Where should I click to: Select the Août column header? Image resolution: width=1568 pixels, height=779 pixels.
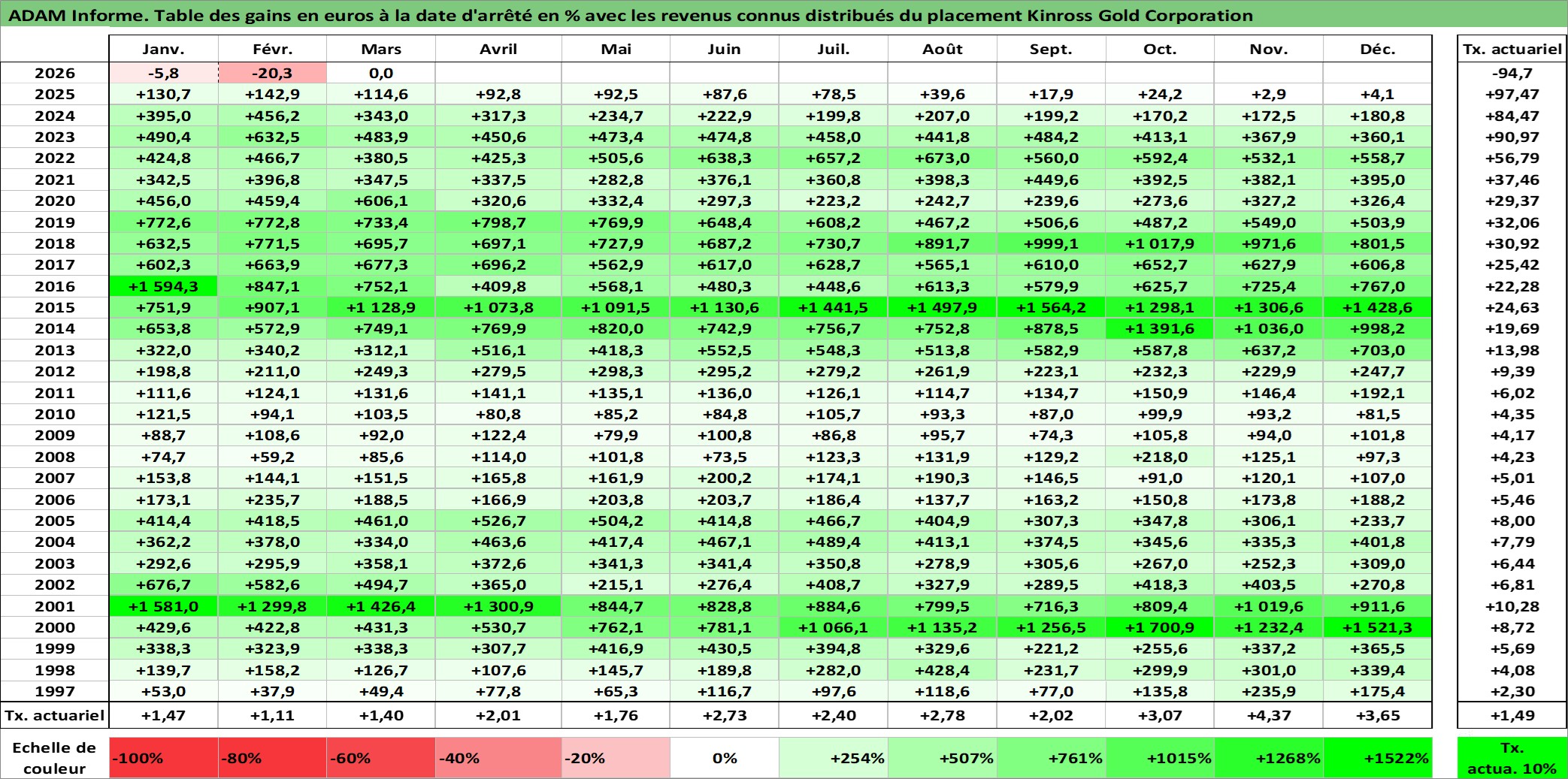pyautogui.click(x=943, y=49)
